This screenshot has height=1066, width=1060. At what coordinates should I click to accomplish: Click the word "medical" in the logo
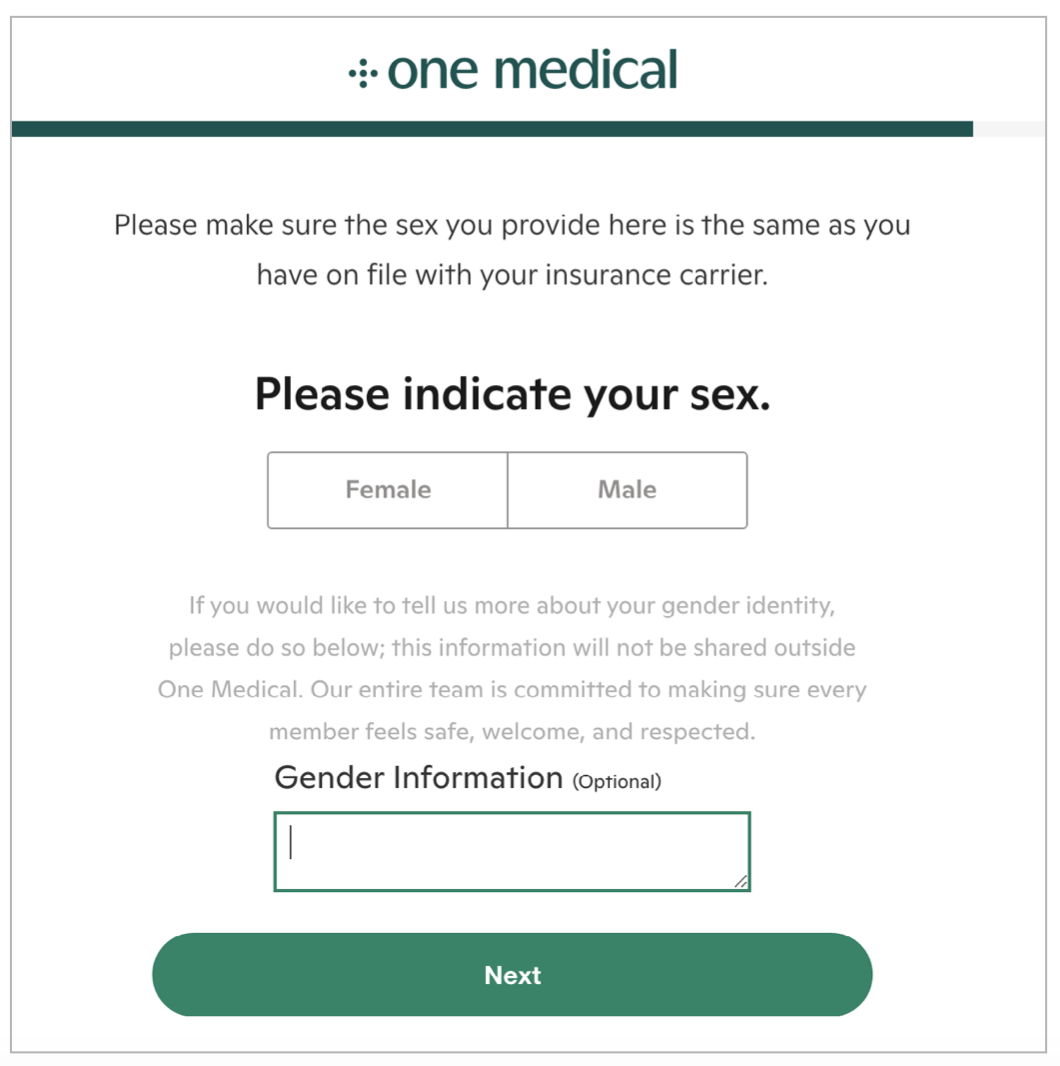click(585, 70)
